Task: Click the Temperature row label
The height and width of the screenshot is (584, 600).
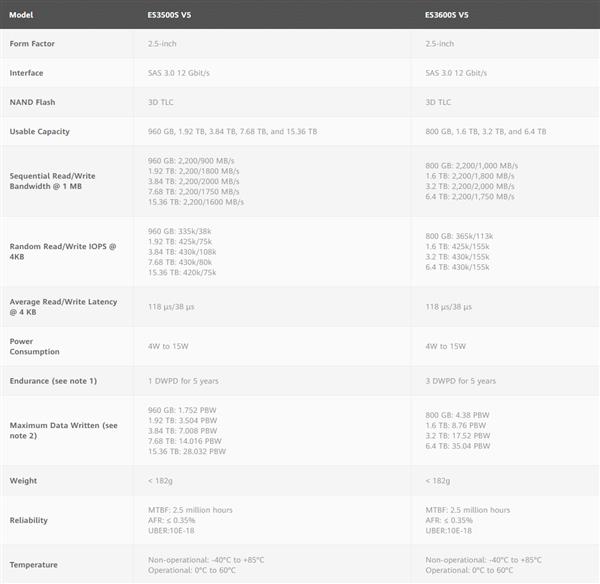Action: point(33,565)
